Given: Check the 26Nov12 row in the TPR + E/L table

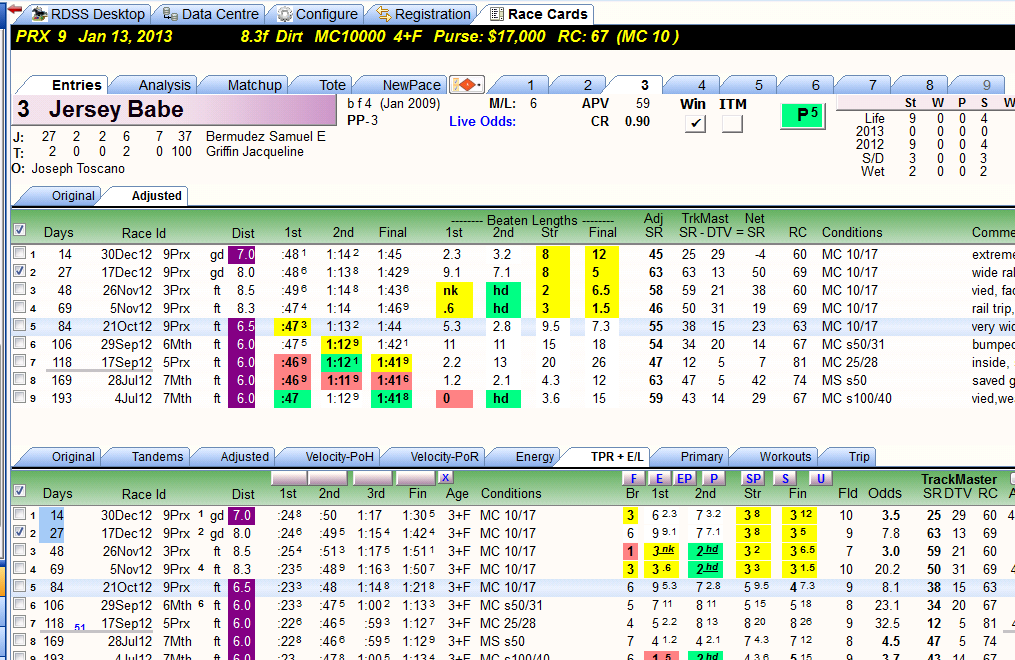Looking at the screenshot, I should pyautogui.click(x=19, y=551).
